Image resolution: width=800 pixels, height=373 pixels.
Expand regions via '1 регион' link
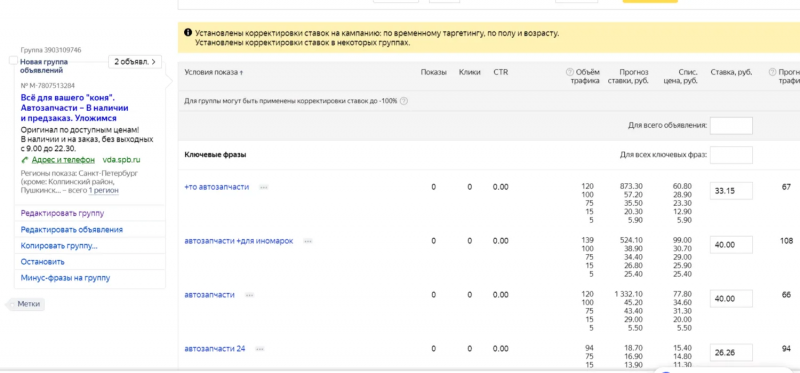104,190
